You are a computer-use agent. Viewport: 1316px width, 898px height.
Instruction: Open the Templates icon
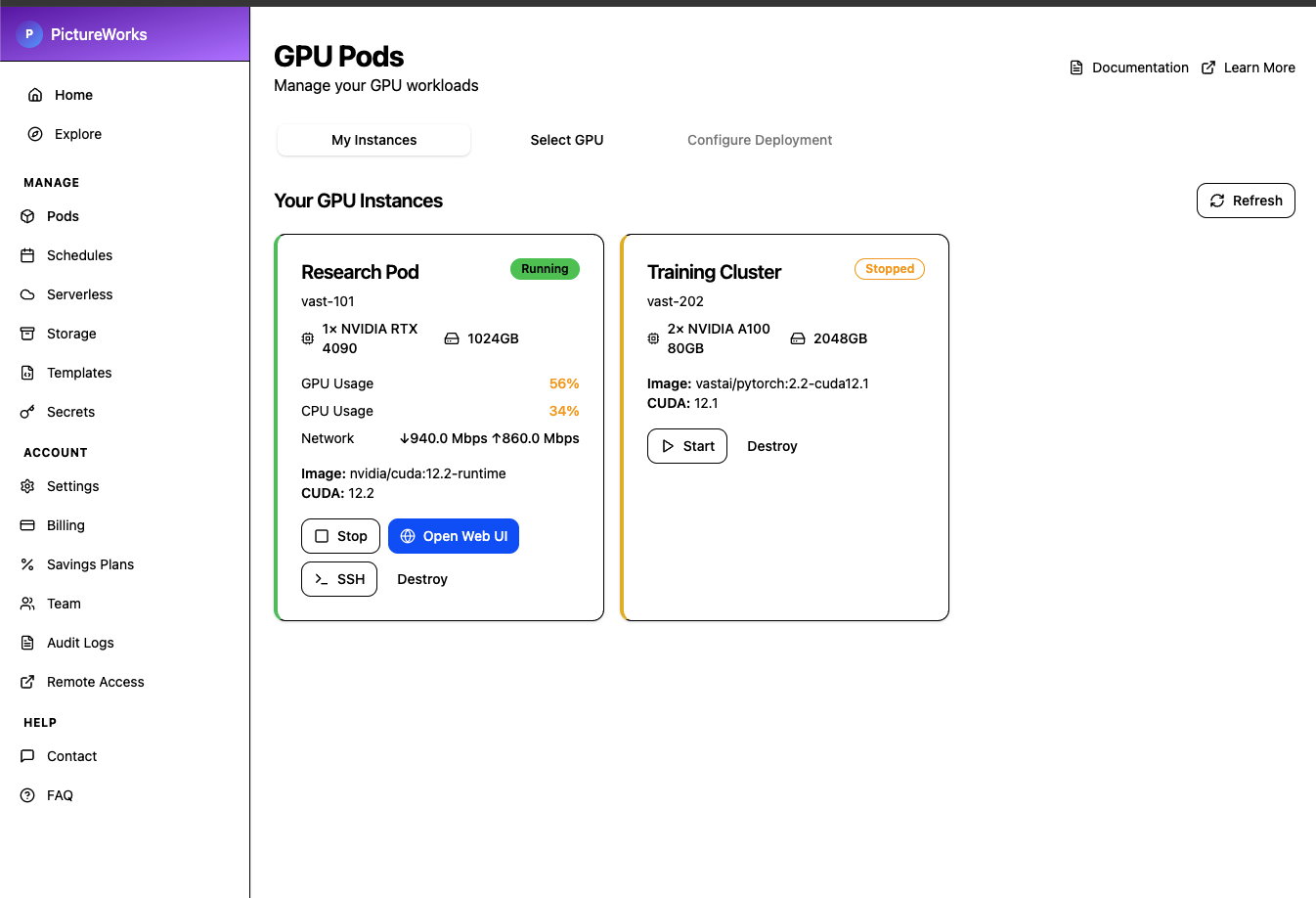[x=27, y=373]
